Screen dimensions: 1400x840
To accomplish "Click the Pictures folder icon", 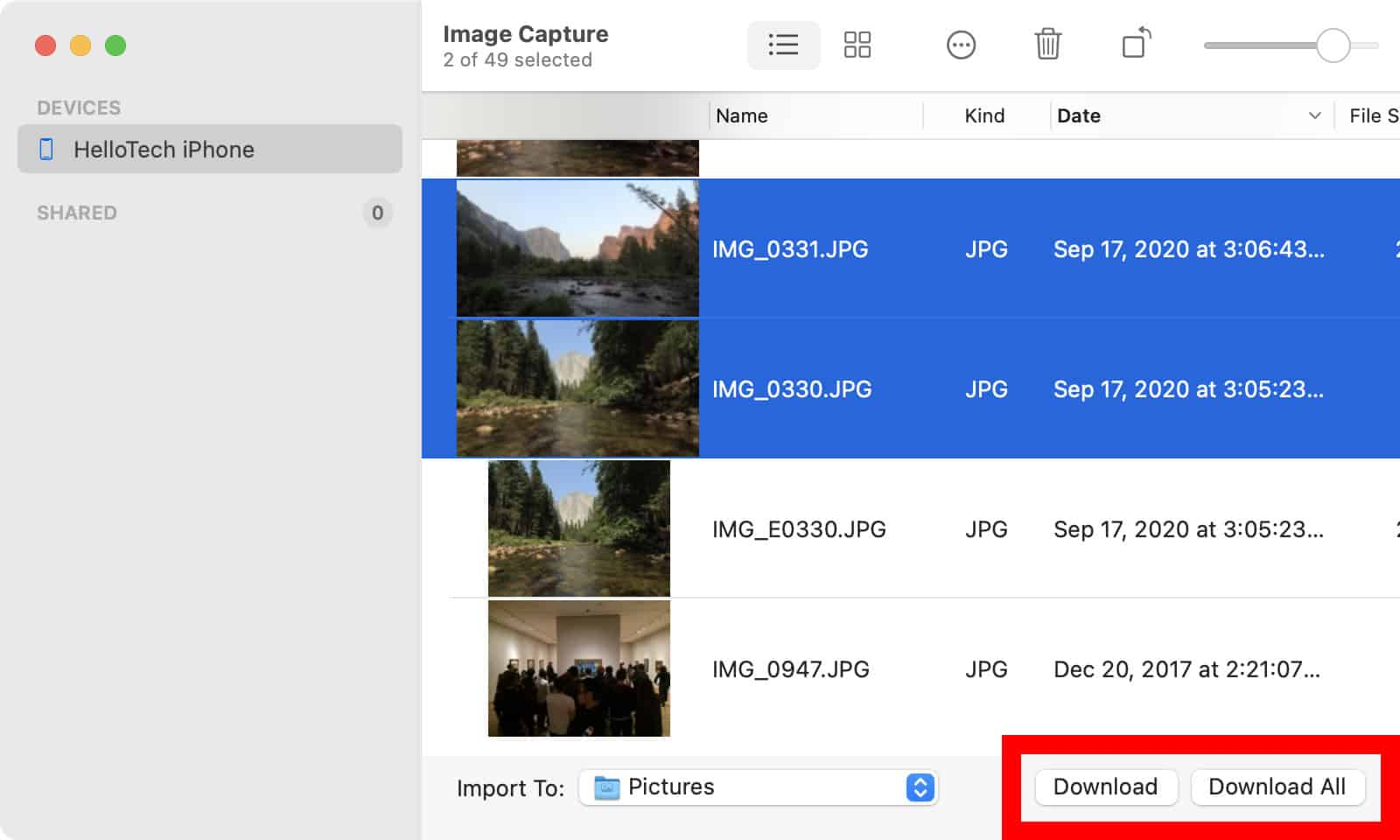I will point(606,787).
